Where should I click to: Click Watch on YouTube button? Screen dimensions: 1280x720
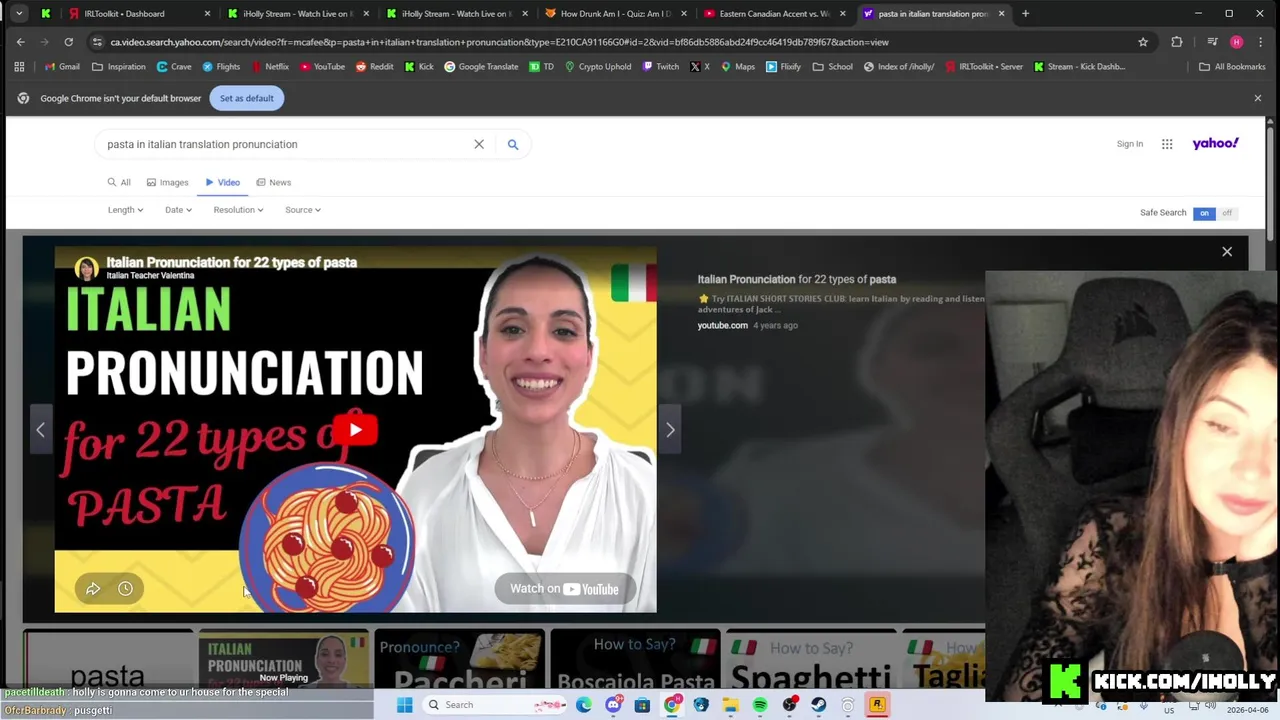(x=565, y=588)
